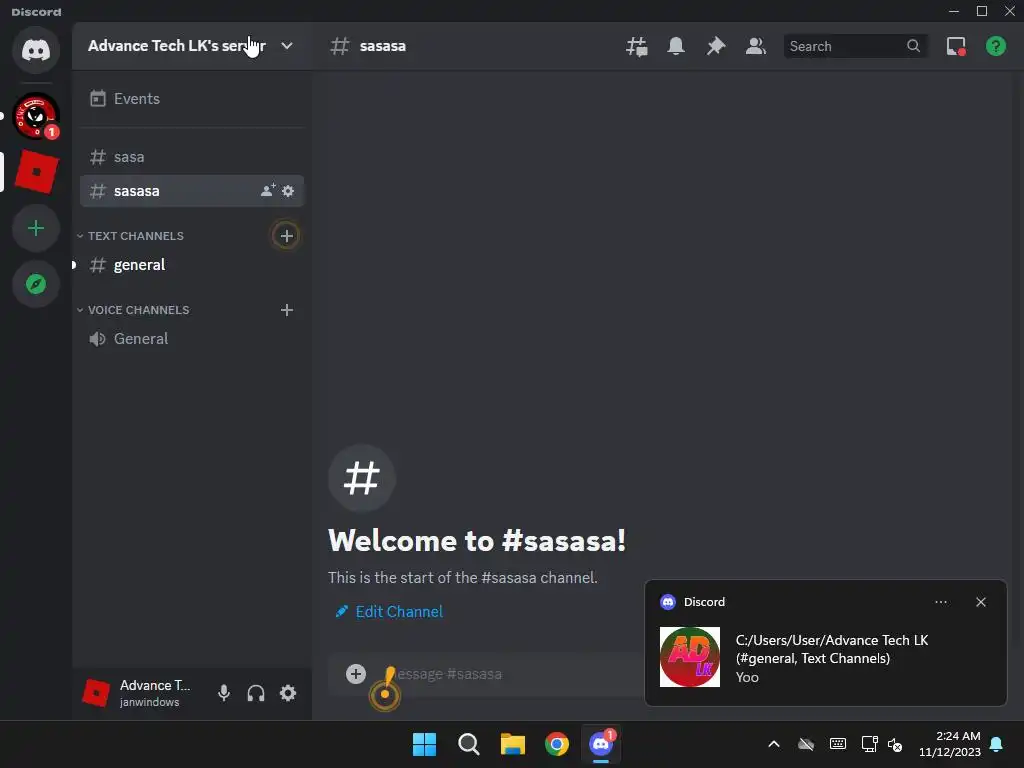Open Events
1024x768 pixels.
pos(191,99)
